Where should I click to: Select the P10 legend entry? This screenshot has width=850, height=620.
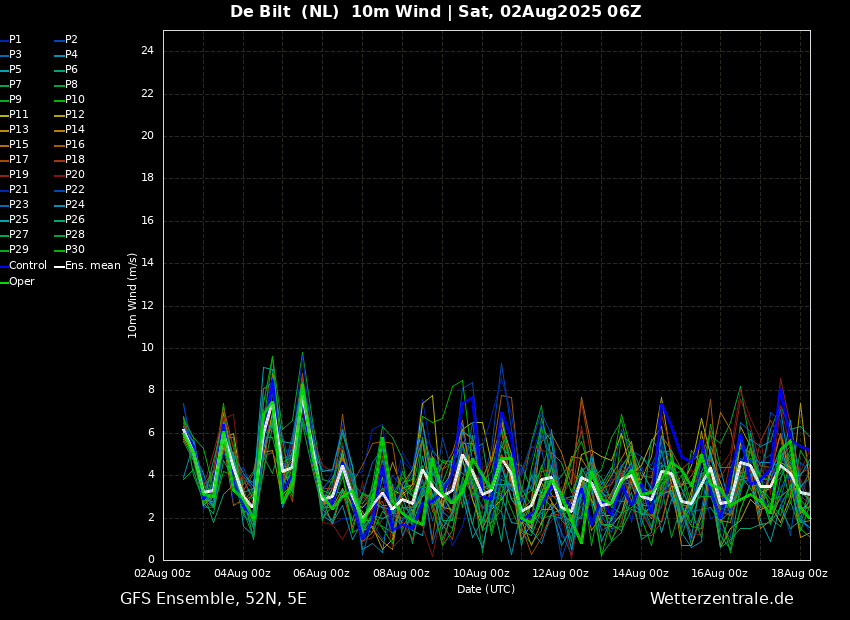tap(75, 100)
